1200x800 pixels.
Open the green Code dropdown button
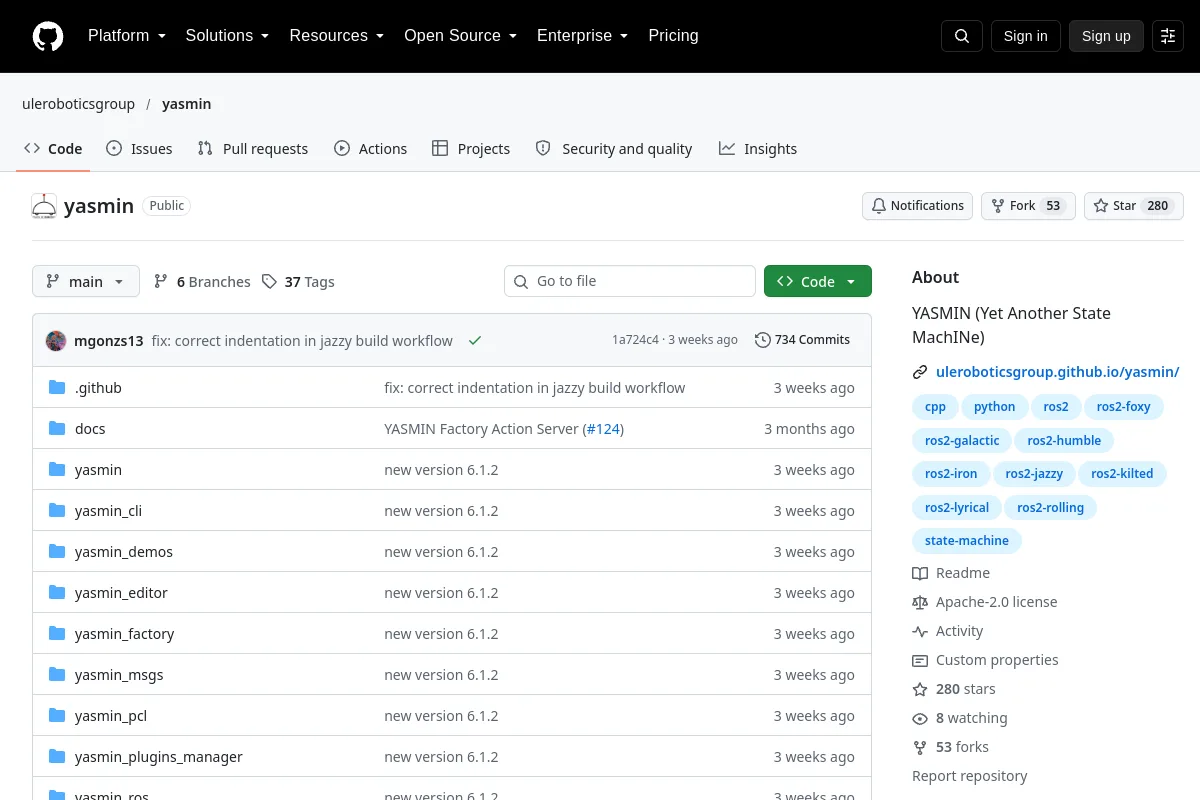click(818, 281)
